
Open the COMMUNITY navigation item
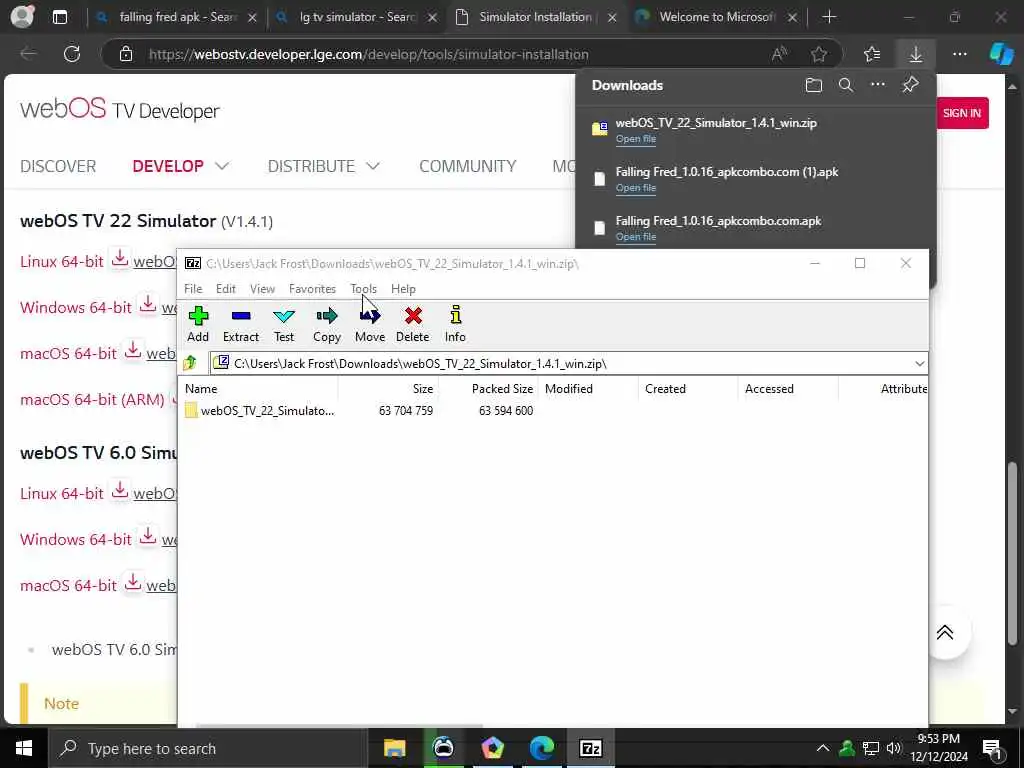coord(468,166)
